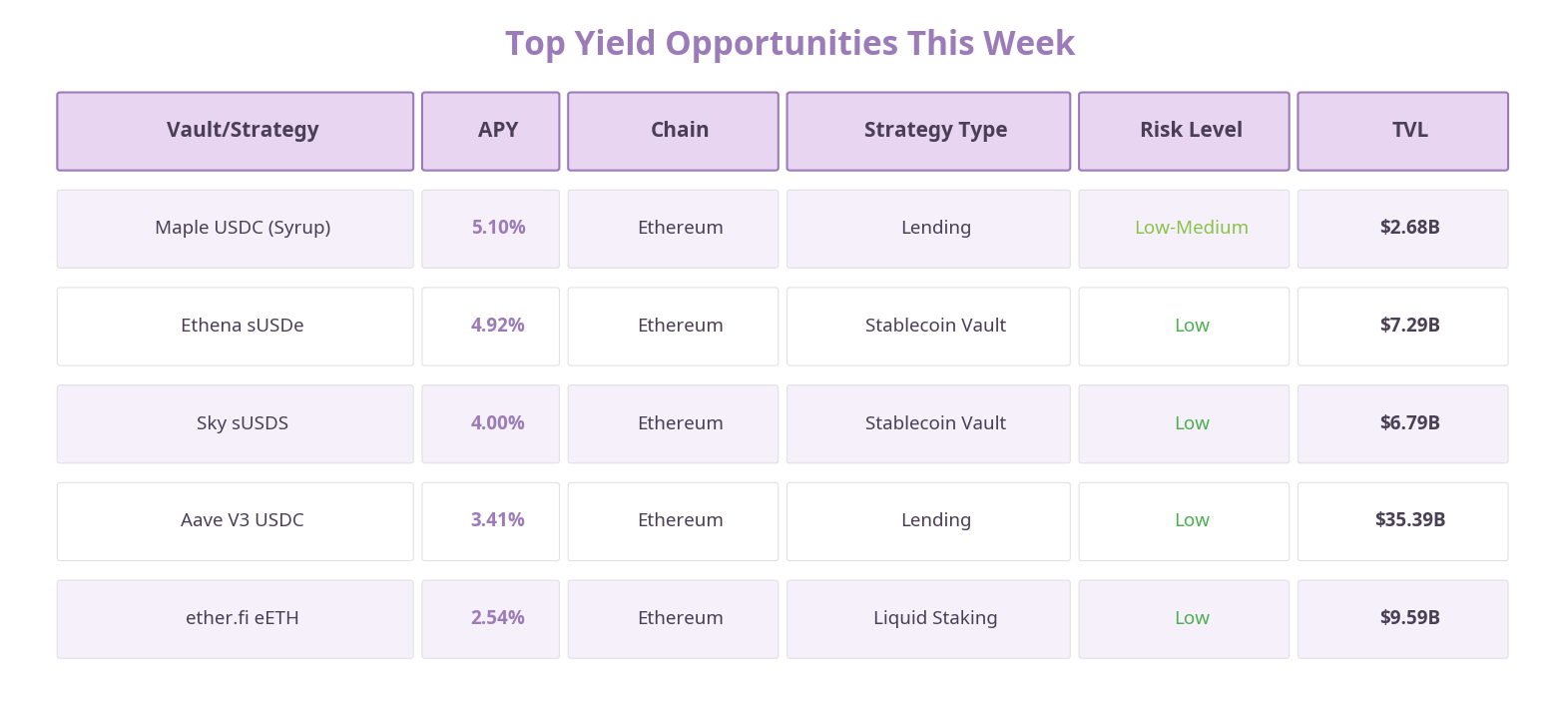1568x719 pixels.
Task: Select the ether.fi eETH vault cell
Action: click(243, 618)
